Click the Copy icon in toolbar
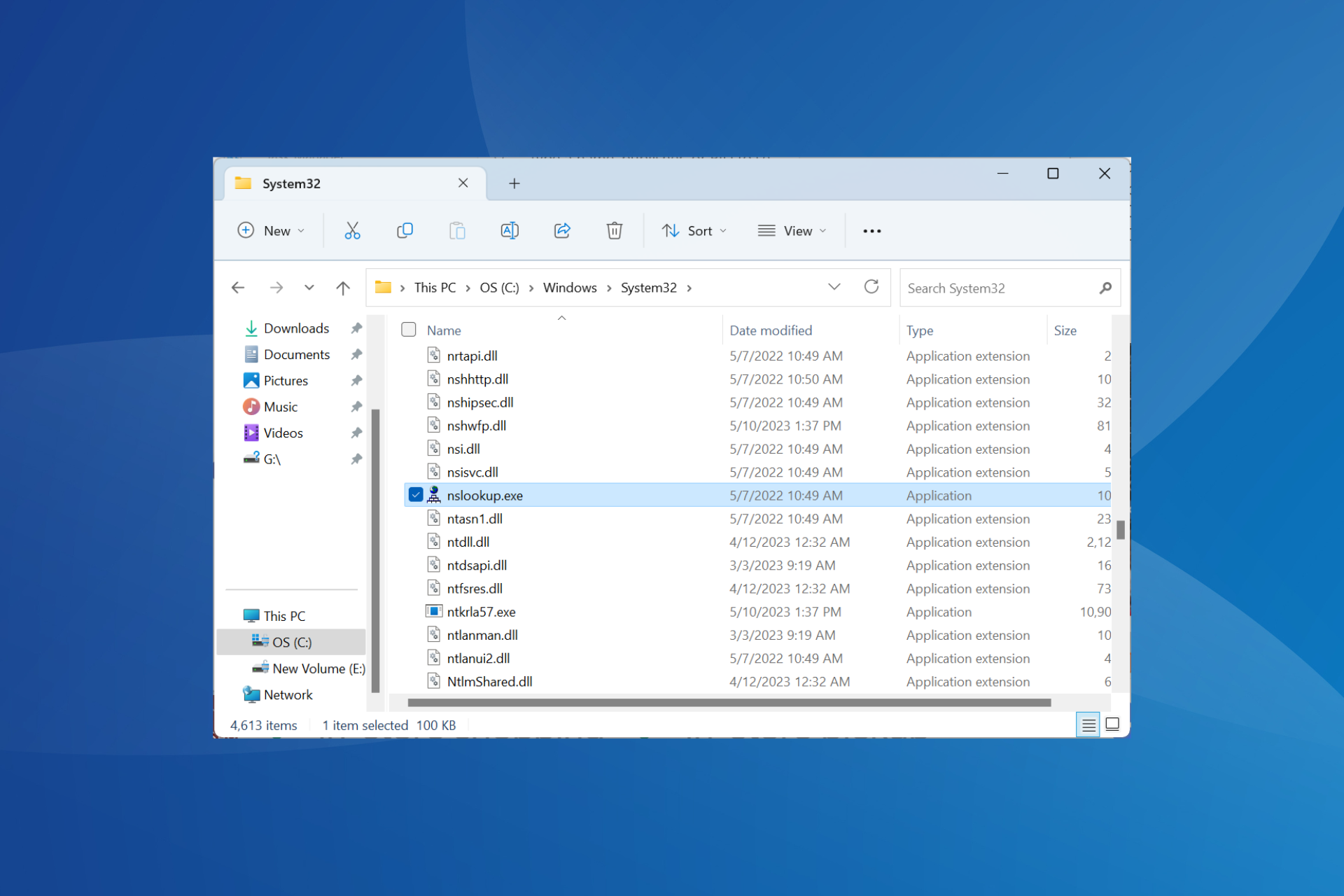Screen dimensions: 1344x896 pos(405,230)
